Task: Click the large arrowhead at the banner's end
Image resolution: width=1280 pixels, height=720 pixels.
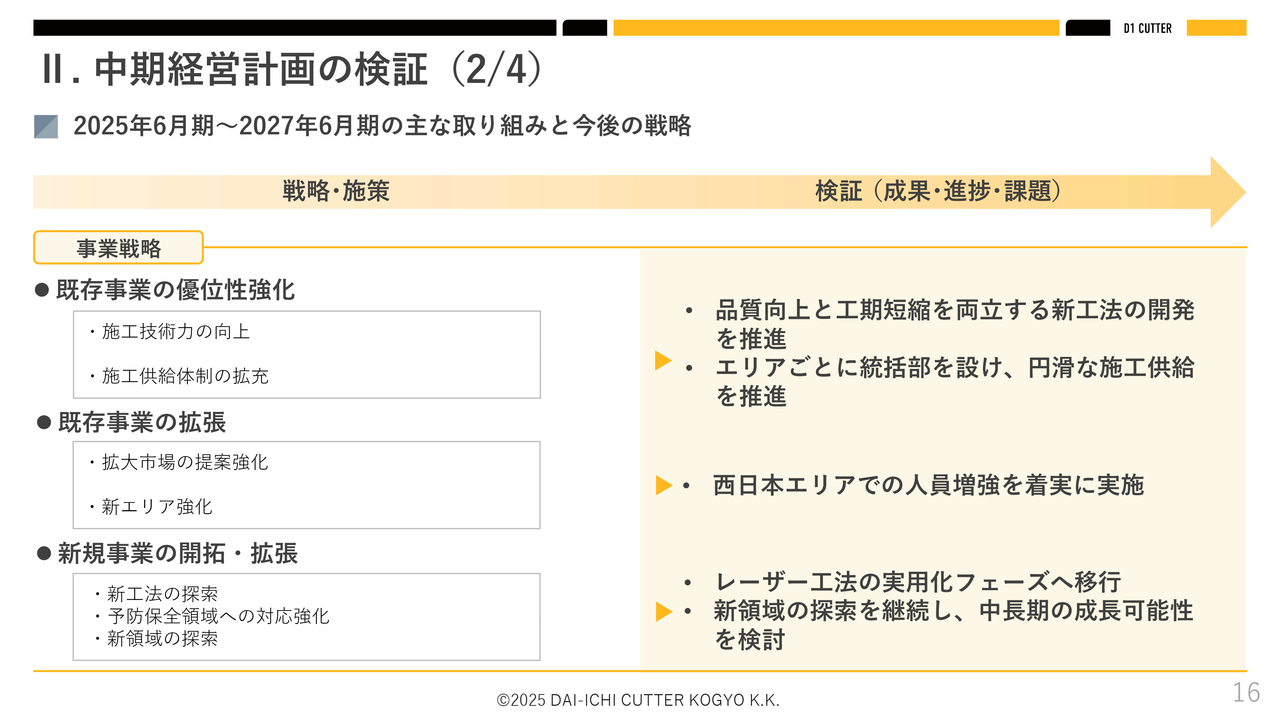Action: (1228, 192)
